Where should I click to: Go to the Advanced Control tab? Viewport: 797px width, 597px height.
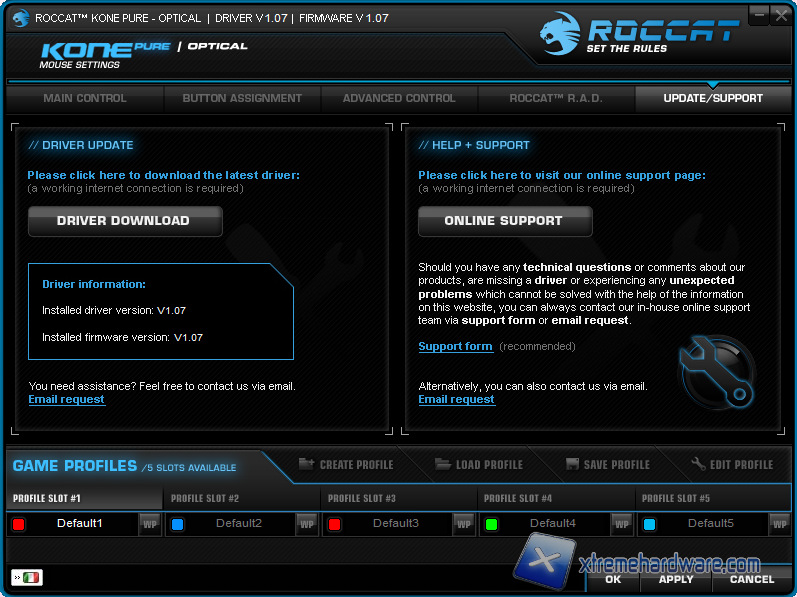click(x=399, y=98)
